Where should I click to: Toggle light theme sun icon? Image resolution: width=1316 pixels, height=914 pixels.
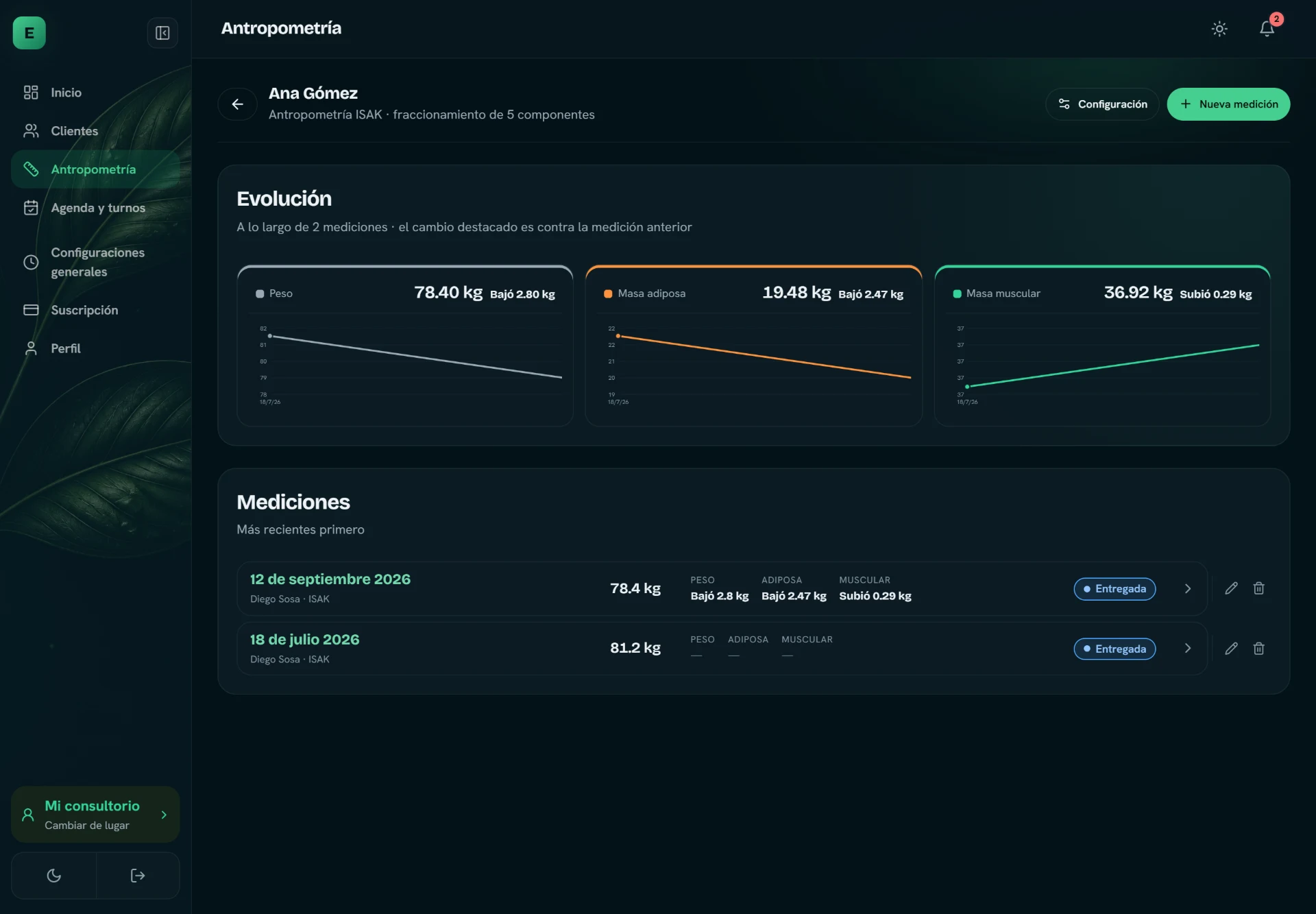(x=1219, y=29)
